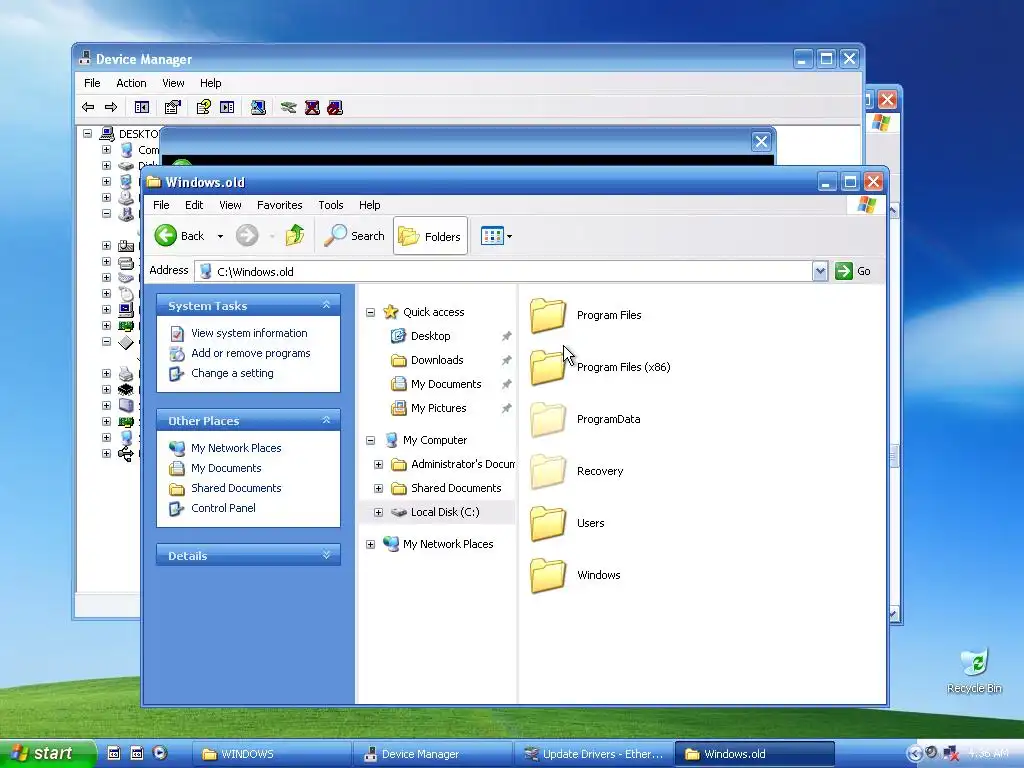The image size is (1024, 768).
Task: Switch to Update Drivers taskbar button
Action: 593,754
